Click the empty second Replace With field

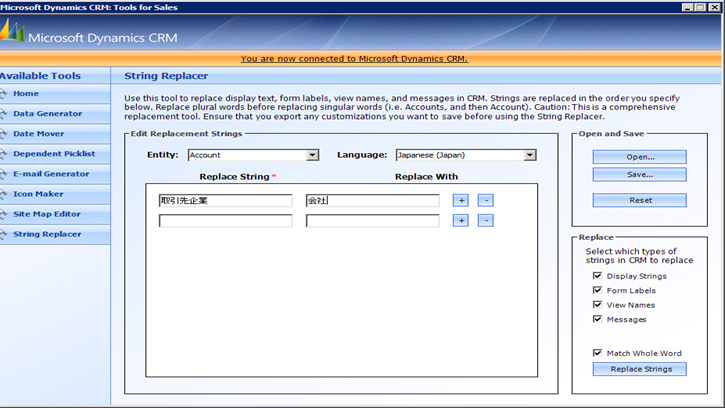coord(373,221)
